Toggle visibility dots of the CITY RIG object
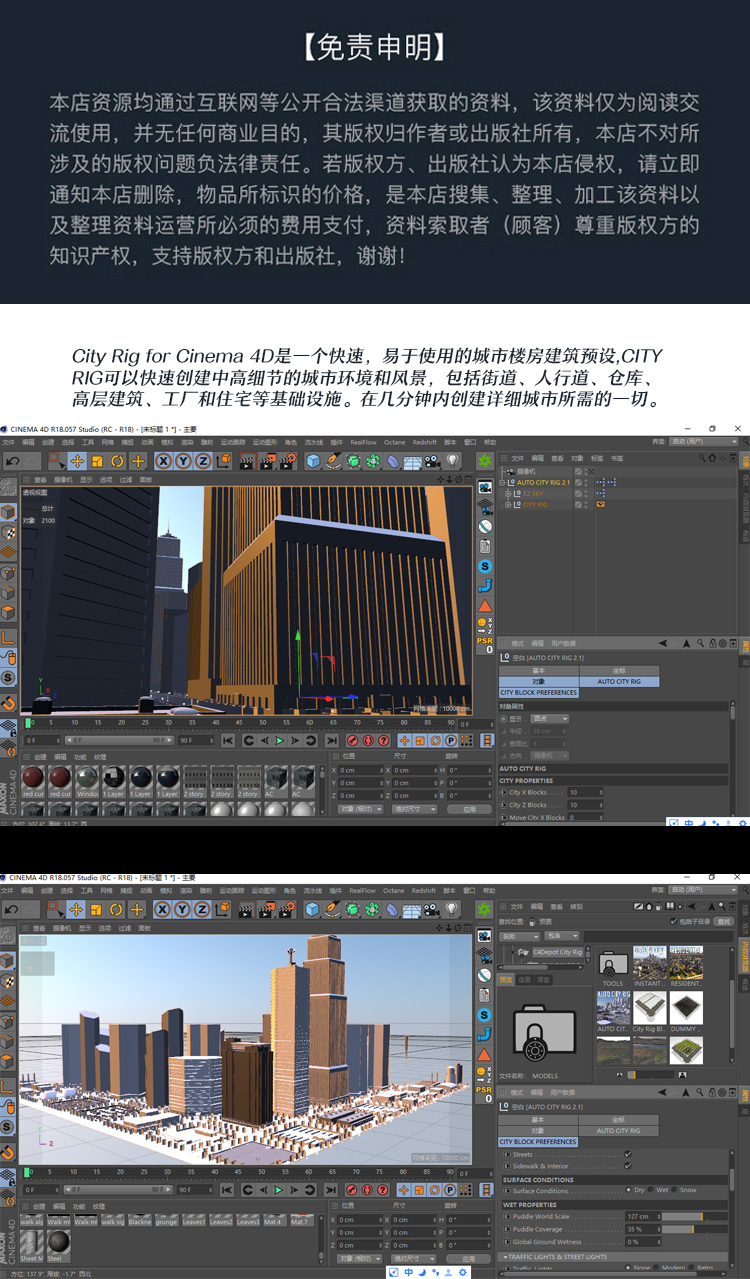This screenshot has height=1279, width=750. click(x=586, y=504)
